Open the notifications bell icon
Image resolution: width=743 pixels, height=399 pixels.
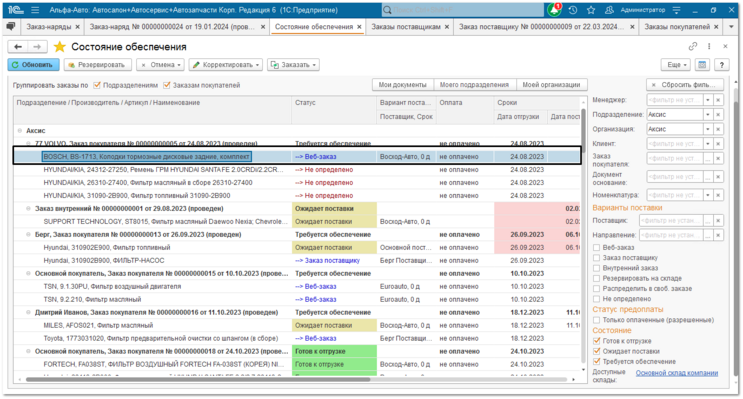(554, 10)
